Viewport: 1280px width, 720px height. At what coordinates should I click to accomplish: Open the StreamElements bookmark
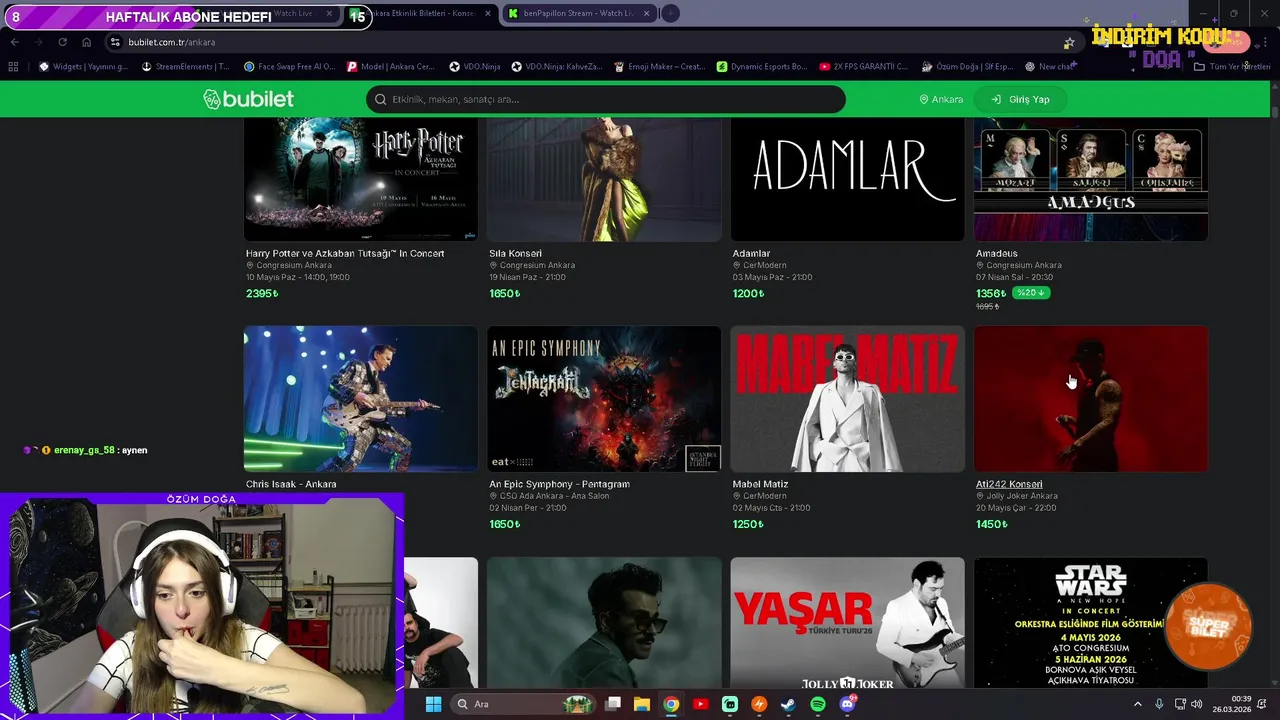(x=186, y=67)
